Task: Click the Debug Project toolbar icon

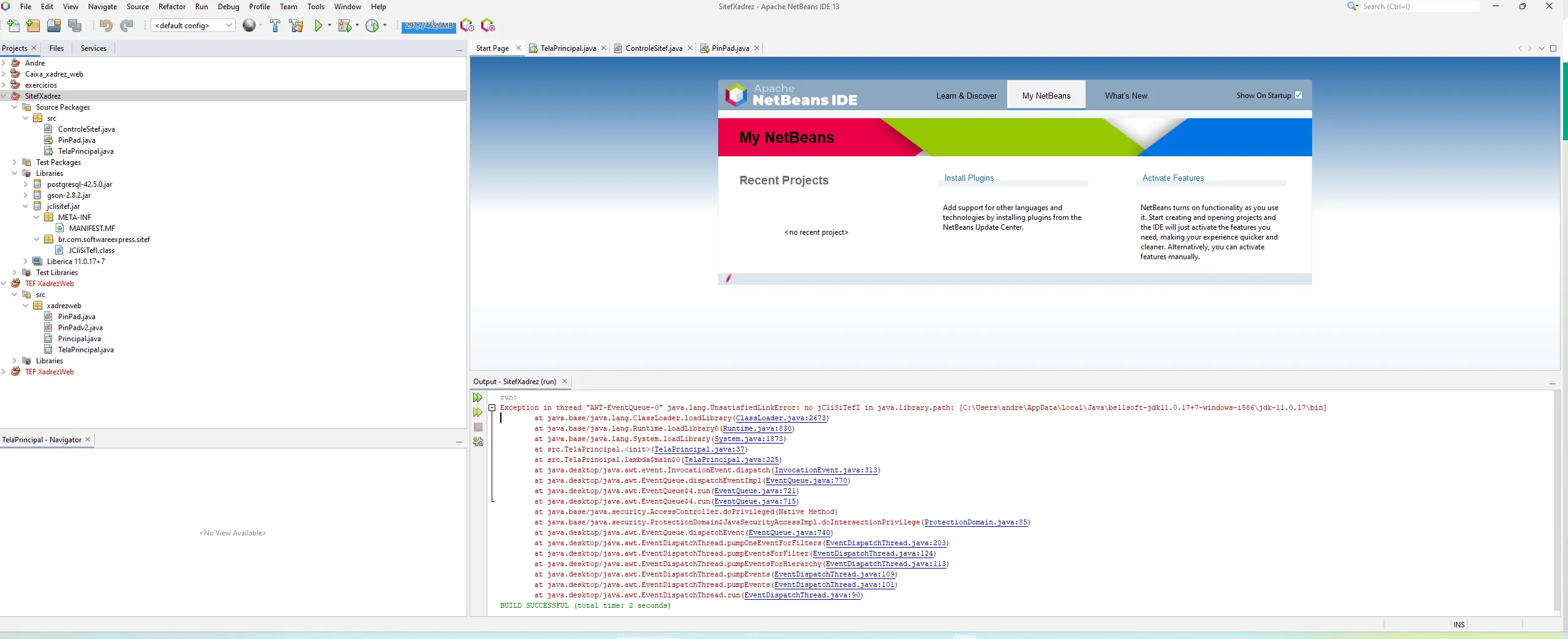Action: click(x=345, y=26)
